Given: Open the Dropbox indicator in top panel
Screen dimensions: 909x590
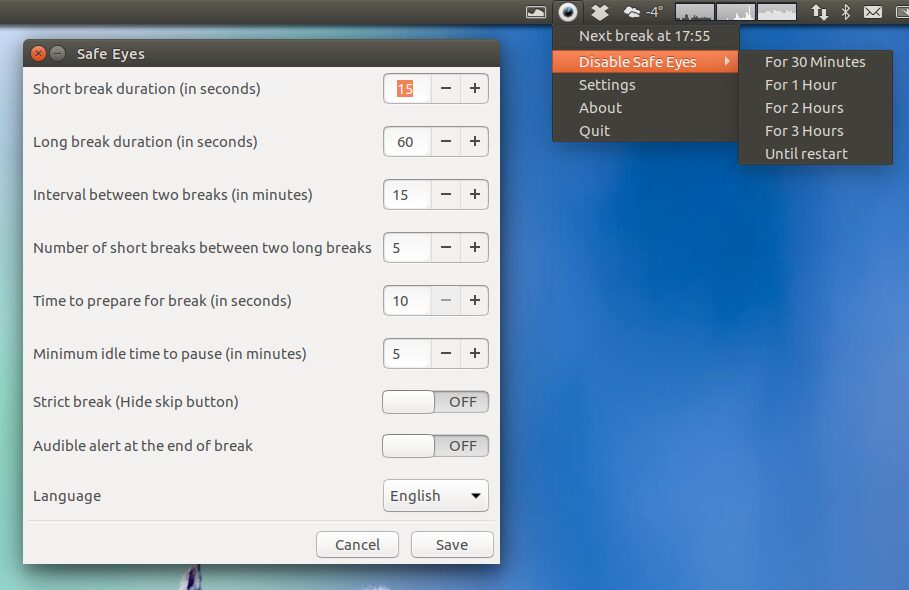Looking at the screenshot, I should pyautogui.click(x=599, y=12).
